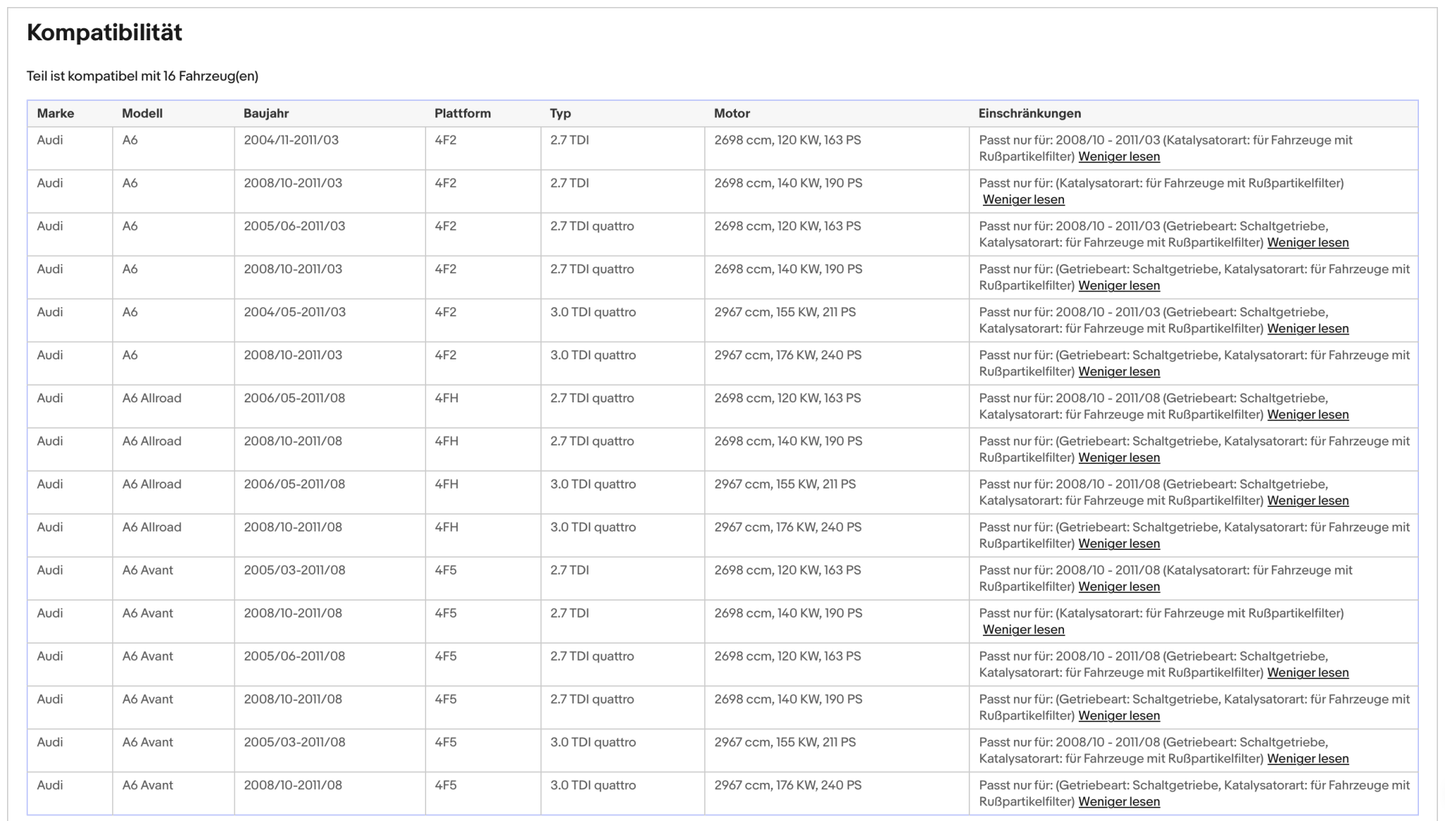Click 'Weniger lesen' for A6 Allroad 3.0 TDI 211 PS
The height and width of the screenshot is (821, 1445).
pyautogui.click(x=1307, y=501)
